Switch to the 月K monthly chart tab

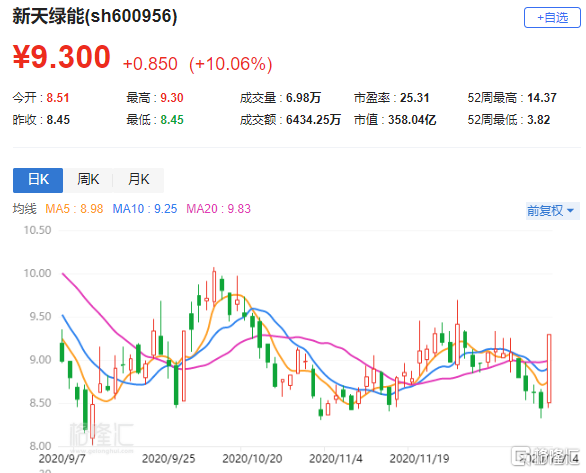click(138, 180)
